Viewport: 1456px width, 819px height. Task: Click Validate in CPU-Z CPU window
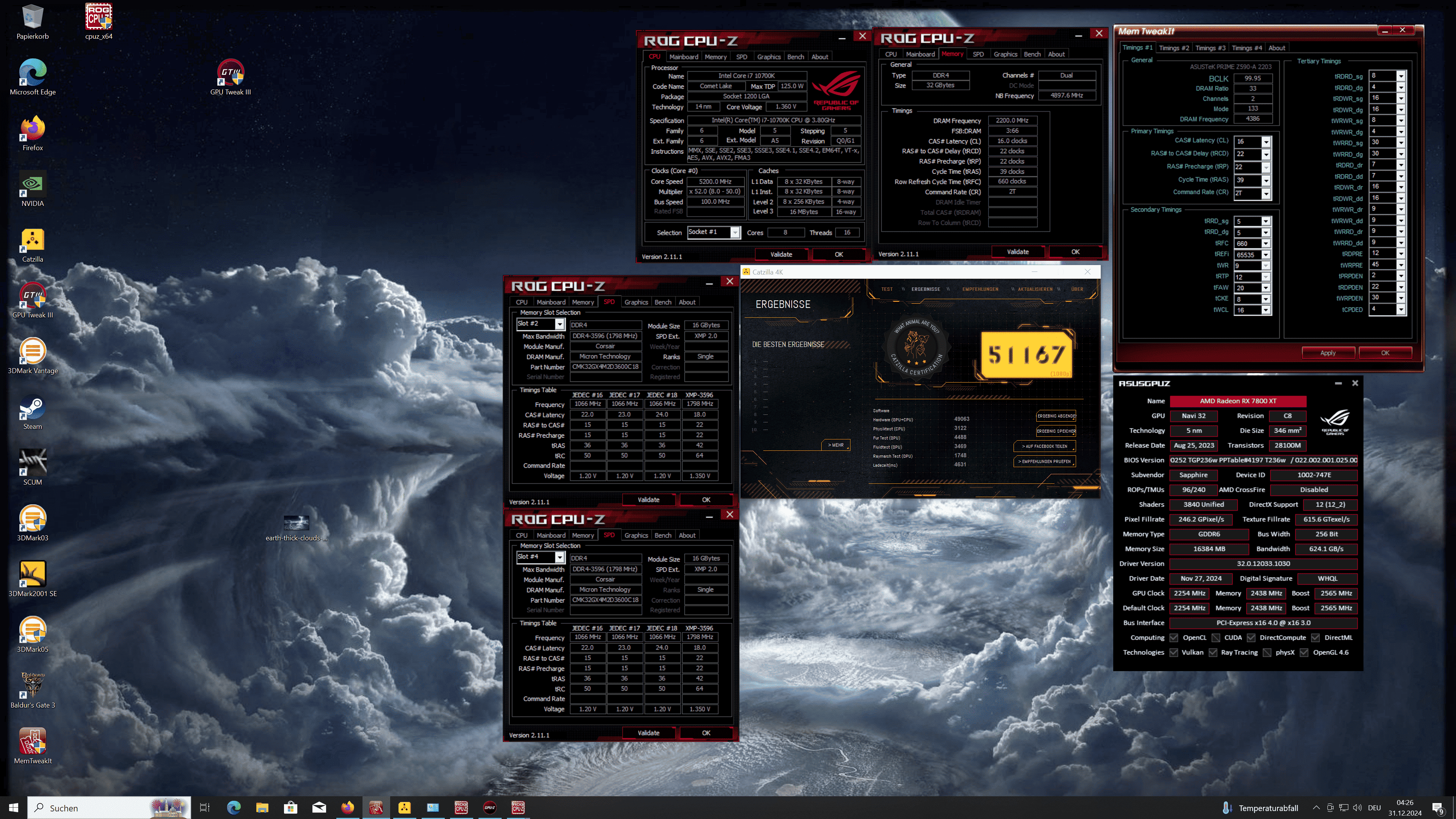coord(781,254)
